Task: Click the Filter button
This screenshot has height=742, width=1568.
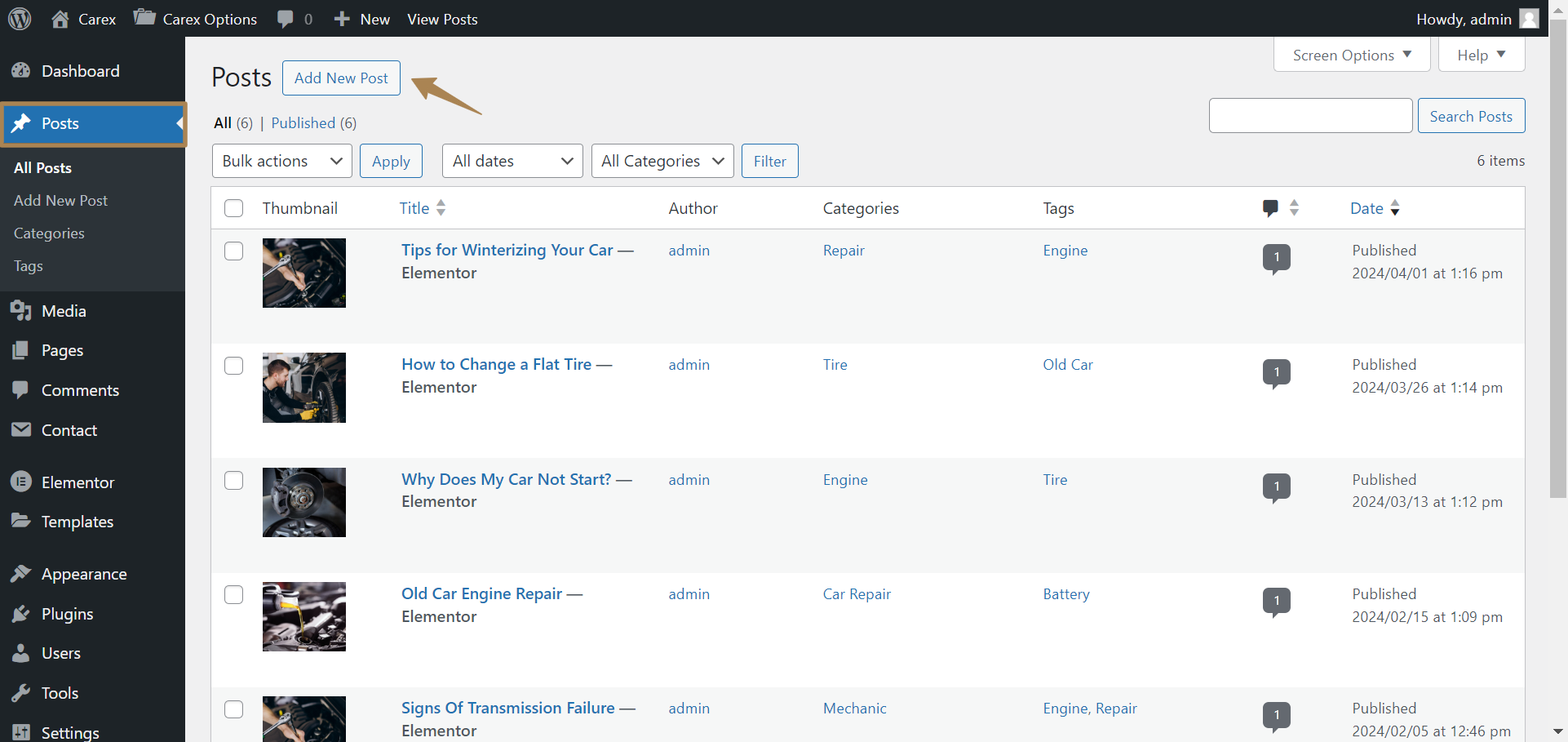Action: [769, 161]
